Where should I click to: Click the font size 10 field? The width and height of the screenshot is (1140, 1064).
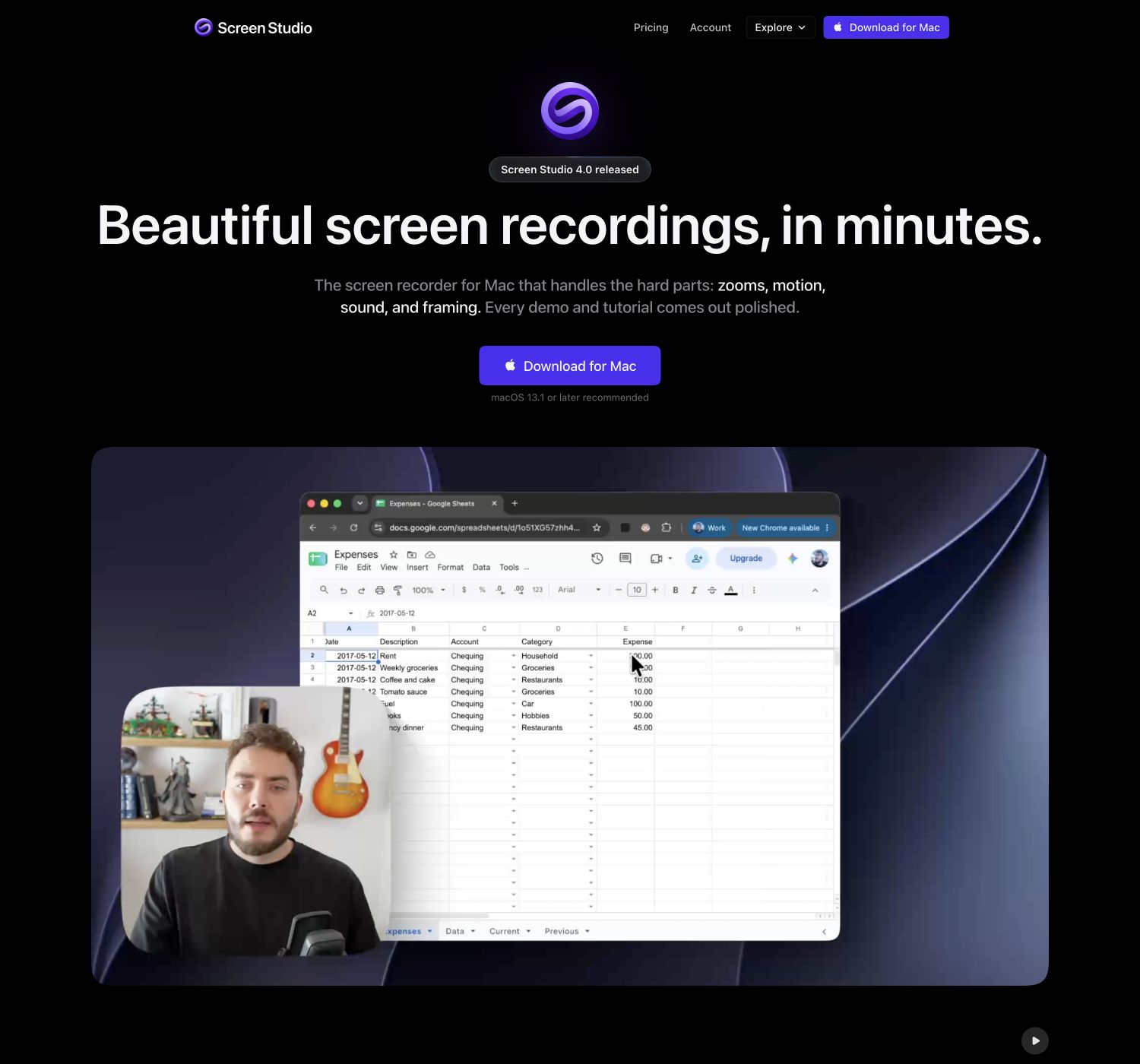(x=637, y=590)
